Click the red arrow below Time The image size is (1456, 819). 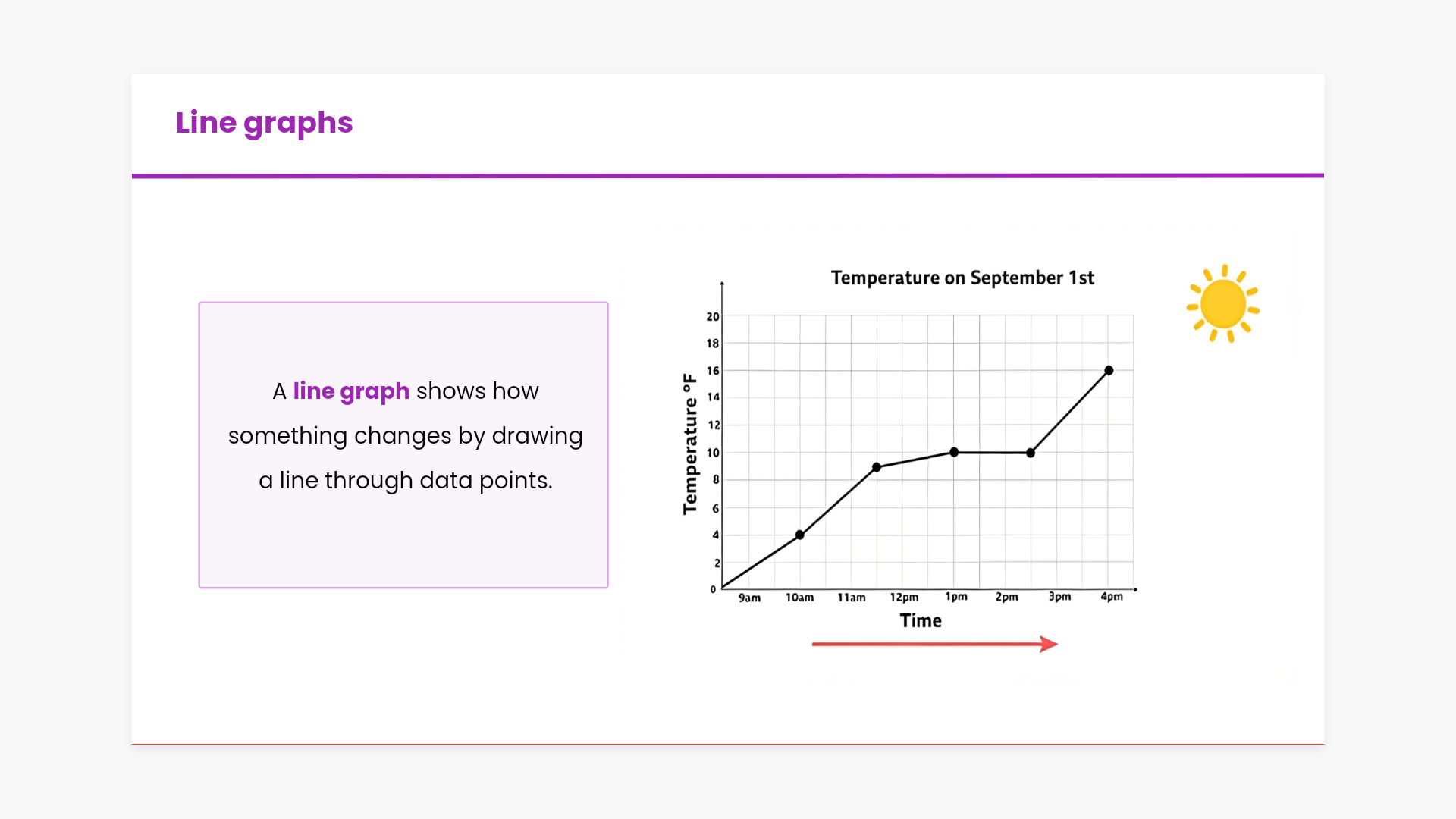point(934,644)
